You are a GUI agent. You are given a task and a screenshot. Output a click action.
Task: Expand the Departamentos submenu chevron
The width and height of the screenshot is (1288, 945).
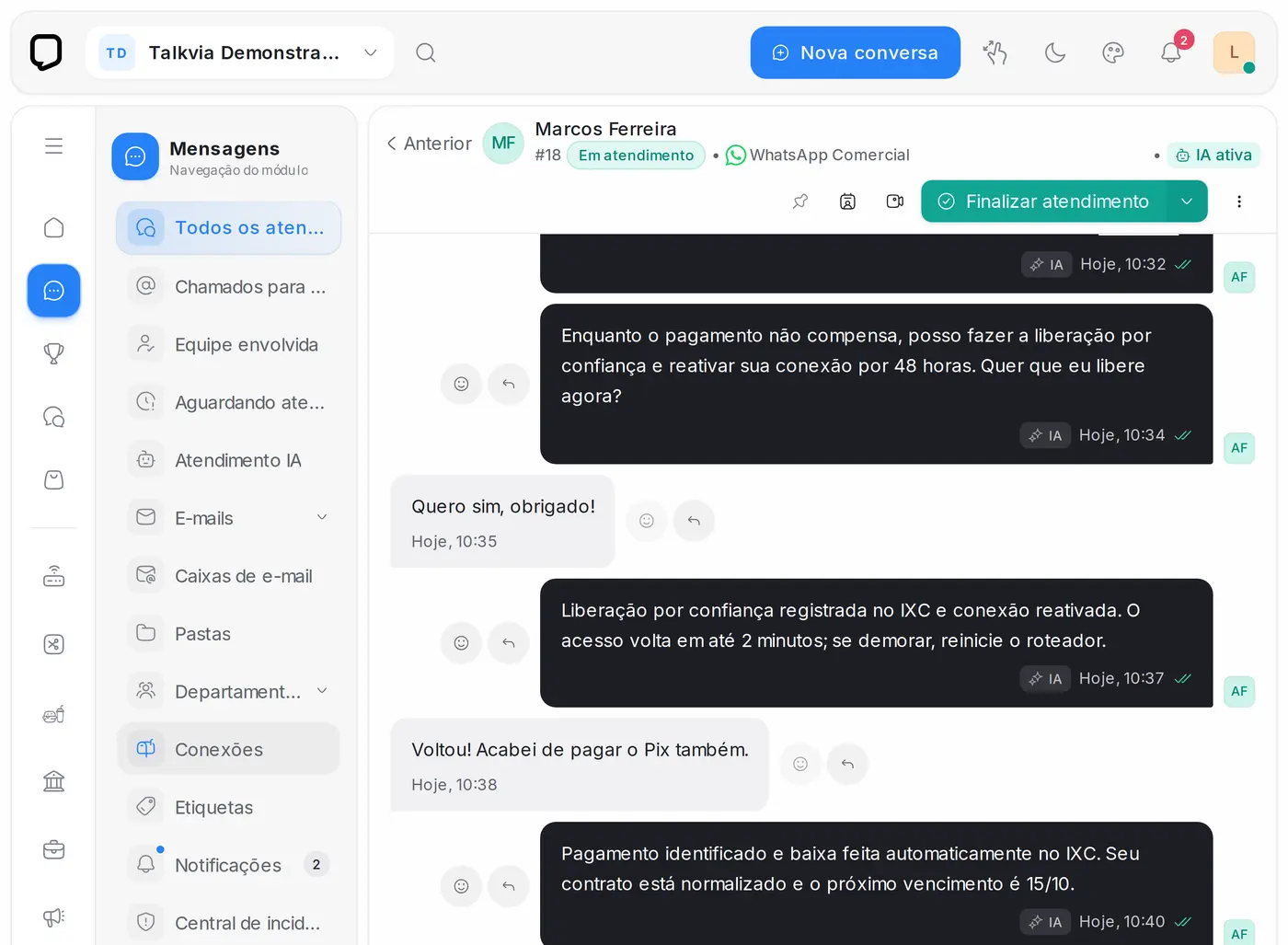(x=322, y=691)
